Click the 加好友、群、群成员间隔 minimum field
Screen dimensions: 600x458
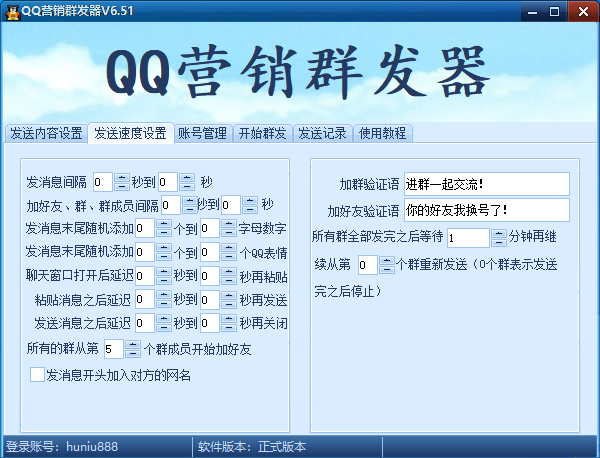(171, 205)
